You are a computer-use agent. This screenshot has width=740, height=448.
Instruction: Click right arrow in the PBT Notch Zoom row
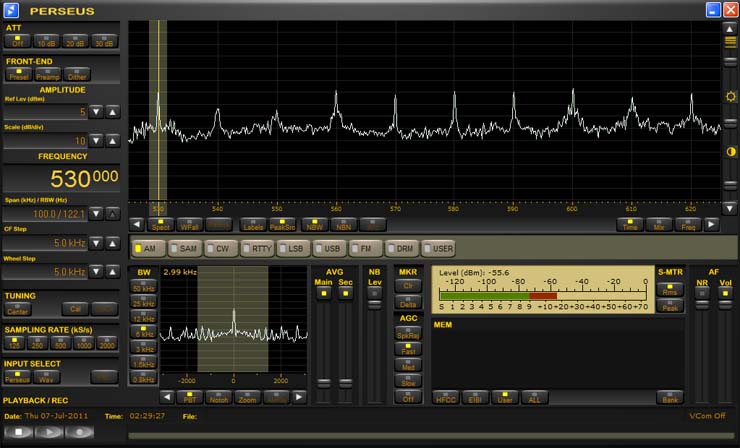pyautogui.click(x=299, y=397)
